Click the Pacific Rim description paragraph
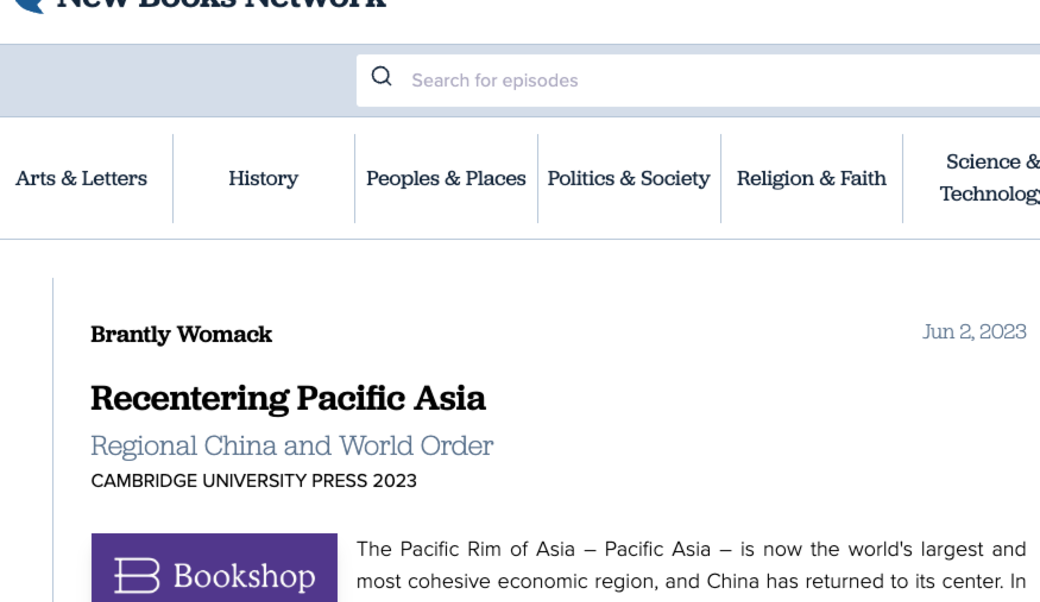The image size is (1040, 602). (x=690, y=565)
